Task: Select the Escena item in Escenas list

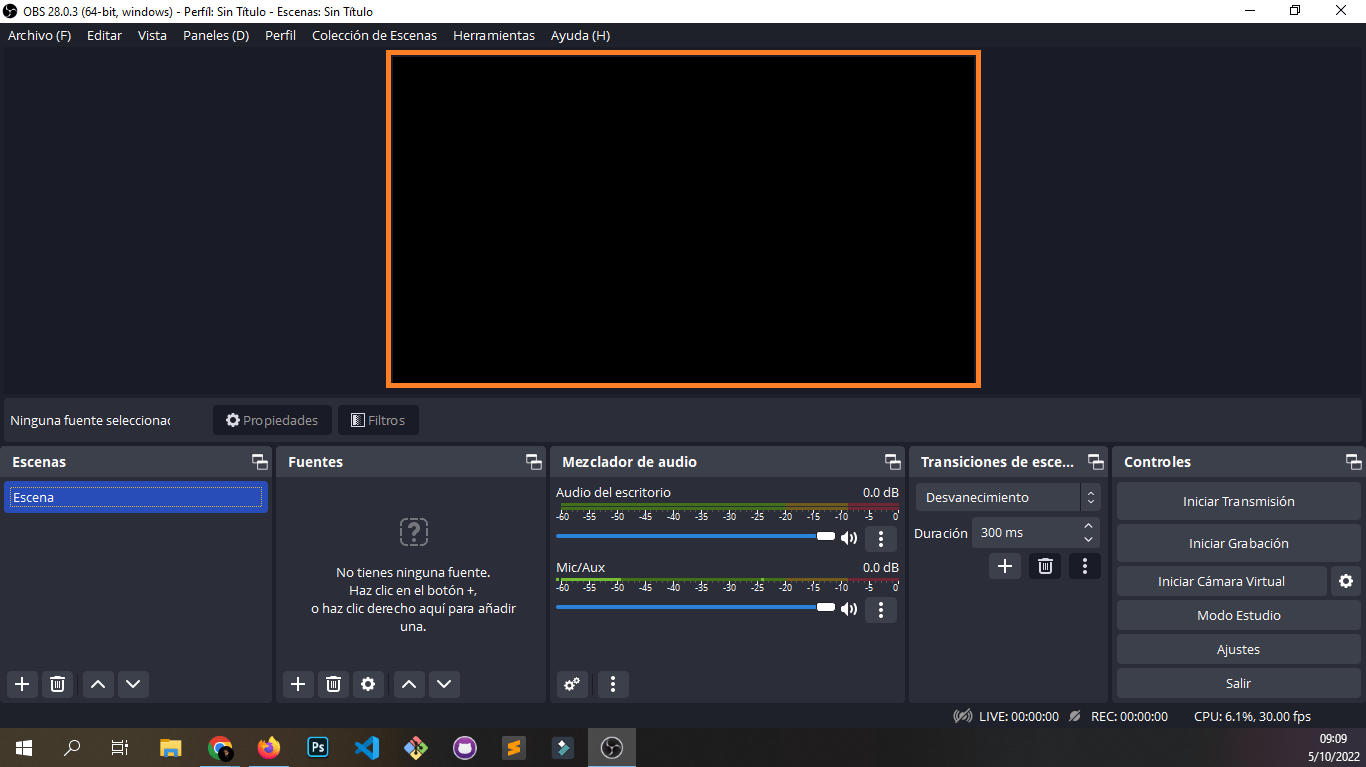Action: click(136, 497)
